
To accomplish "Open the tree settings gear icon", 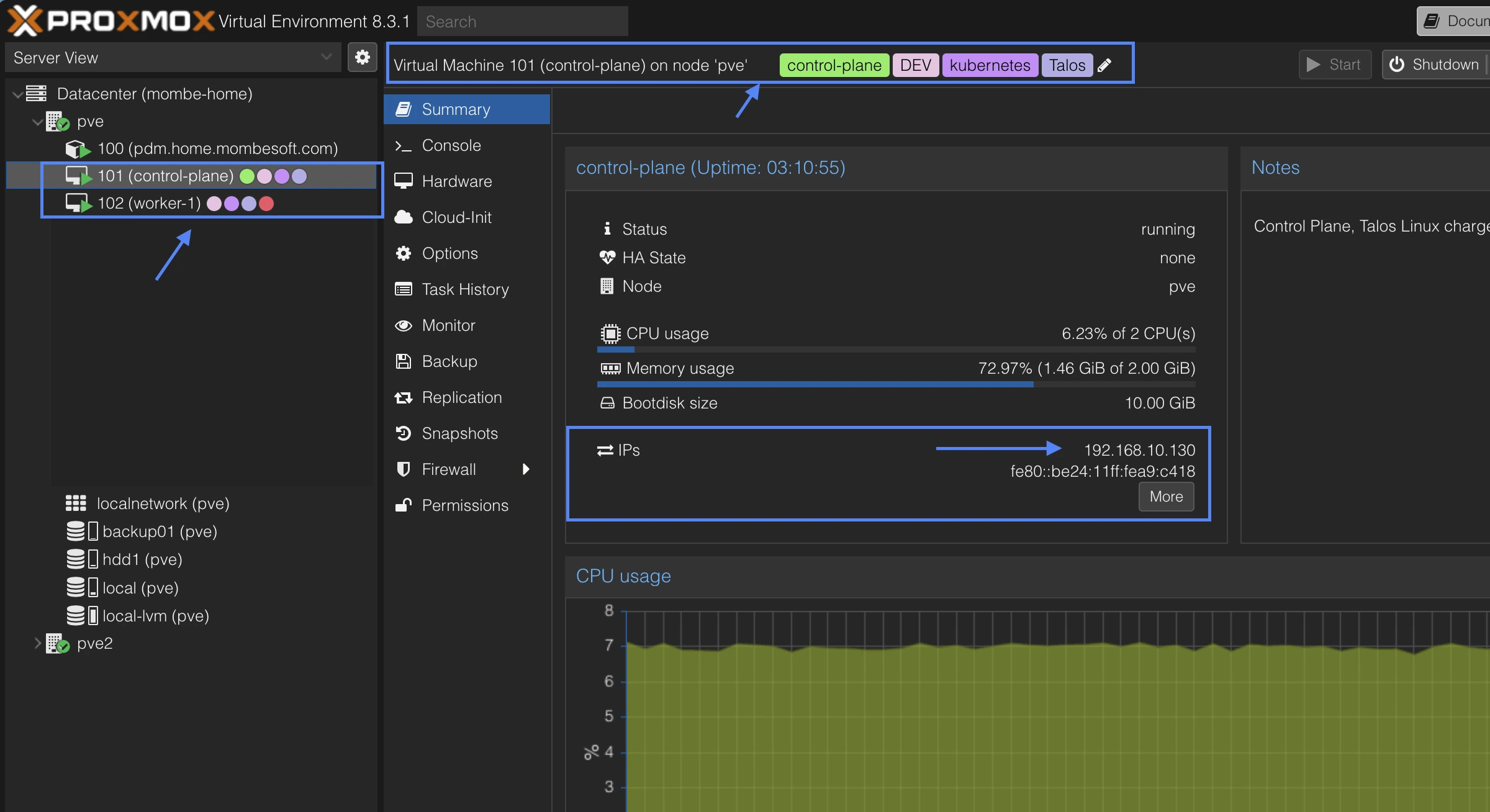I will 362,58.
